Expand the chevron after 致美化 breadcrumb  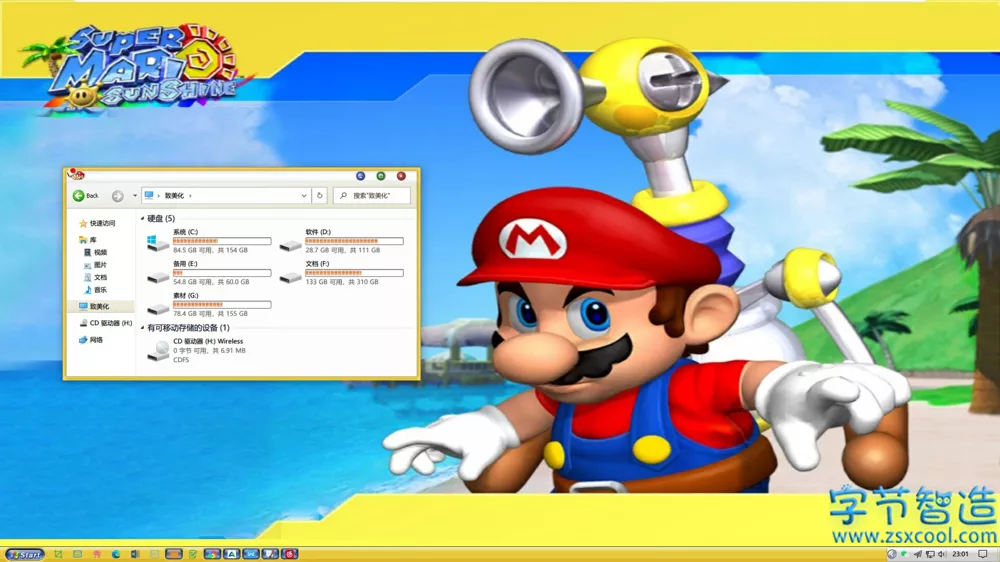click(190, 196)
